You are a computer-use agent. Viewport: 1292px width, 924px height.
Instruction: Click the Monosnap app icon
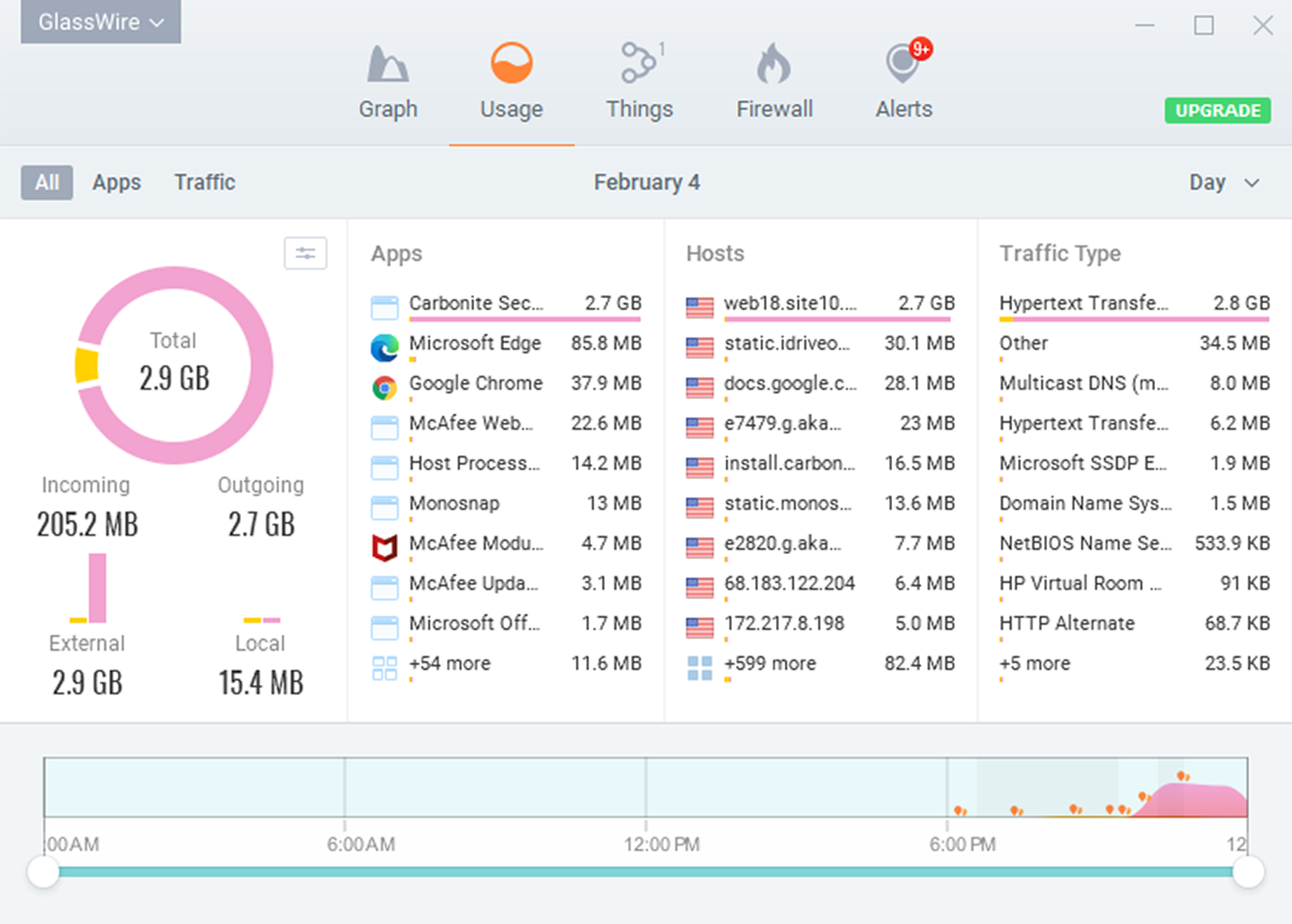tap(384, 508)
